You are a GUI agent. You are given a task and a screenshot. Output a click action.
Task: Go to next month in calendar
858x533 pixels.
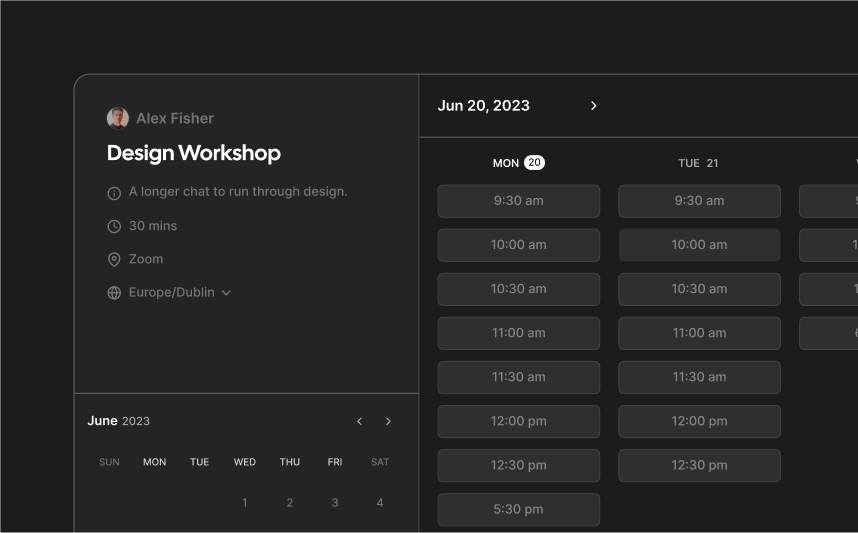tap(389, 422)
